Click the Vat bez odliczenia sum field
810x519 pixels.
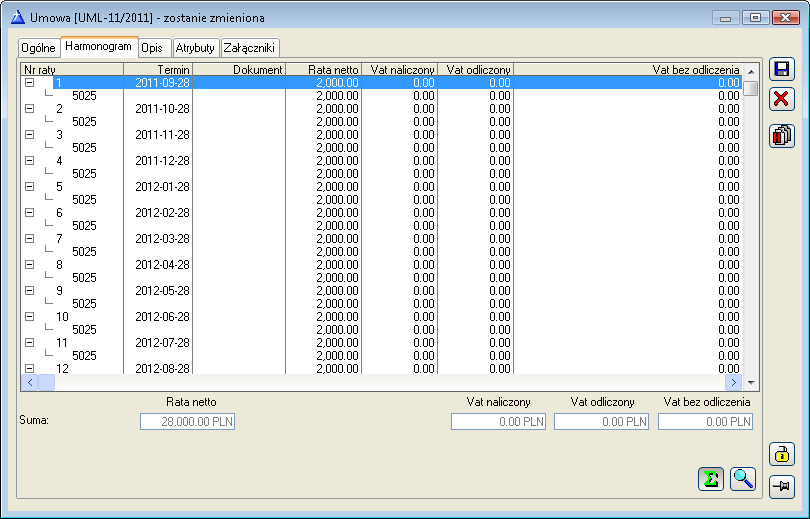point(705,421)
